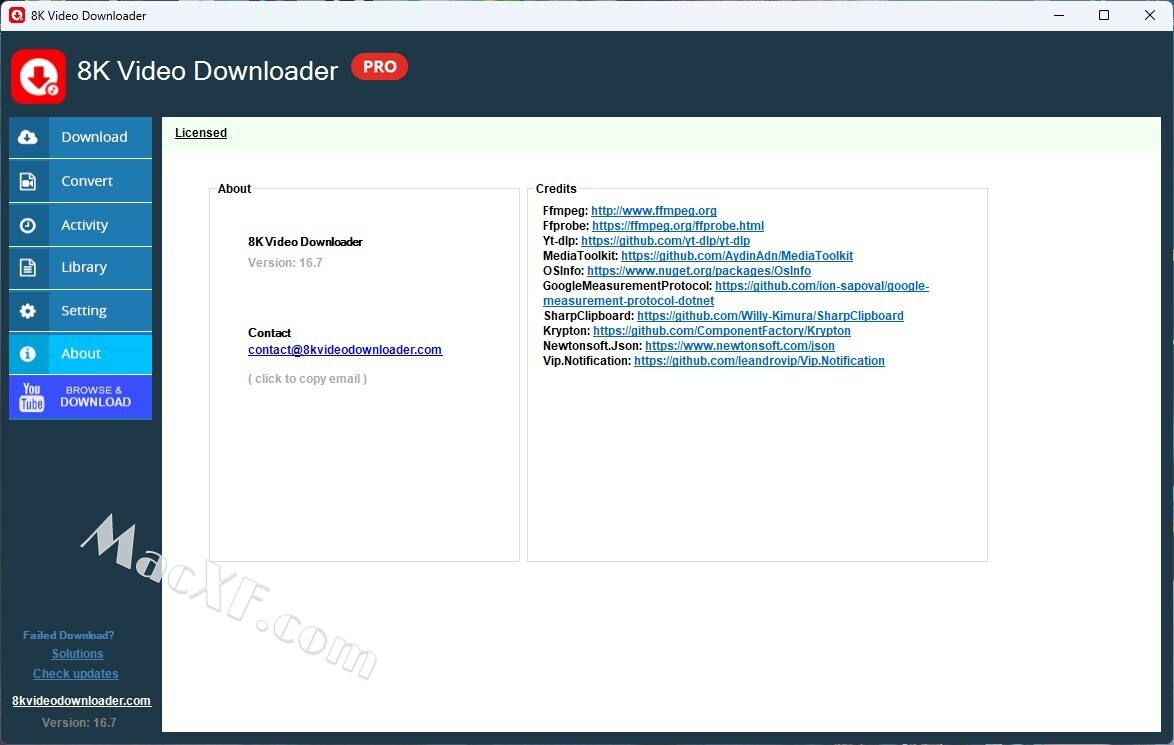This screenshot has width=1174, height=745.
Task: Maximize the application window
Action: point(1104,15)
